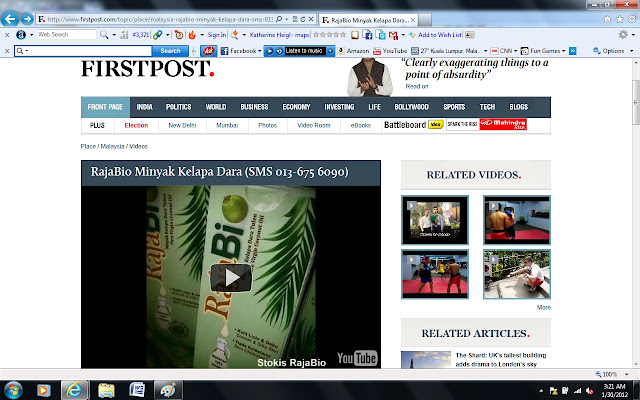Open Microsoft Word from the taskbar

click(x=137, y=390)
